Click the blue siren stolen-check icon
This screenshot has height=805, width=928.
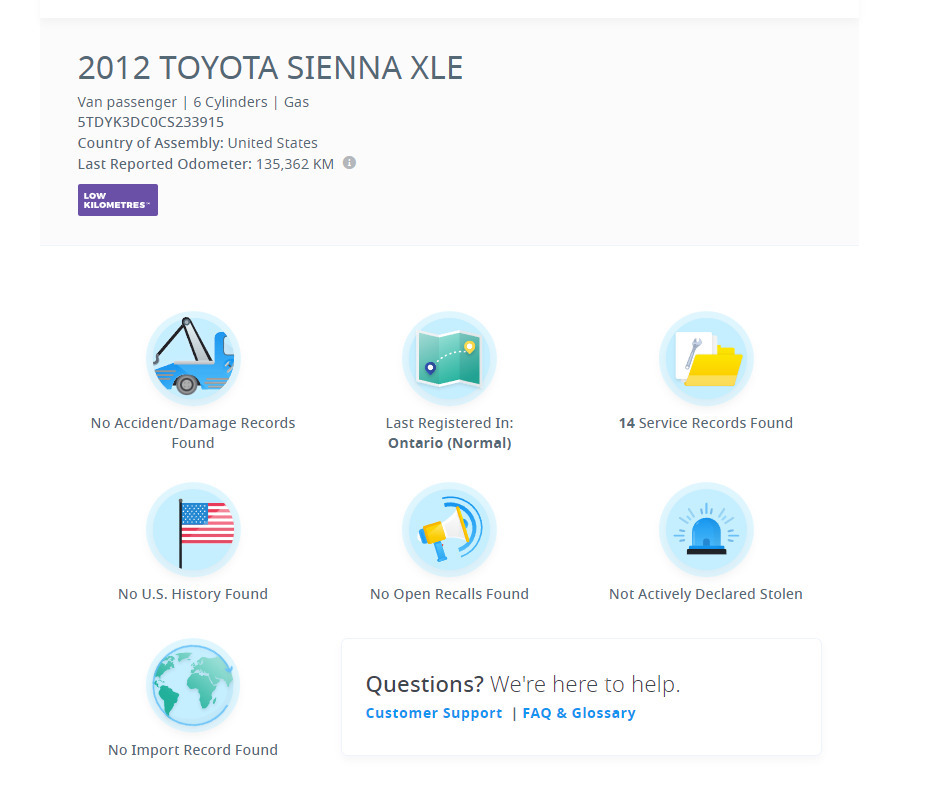click(x=706, y=529)
